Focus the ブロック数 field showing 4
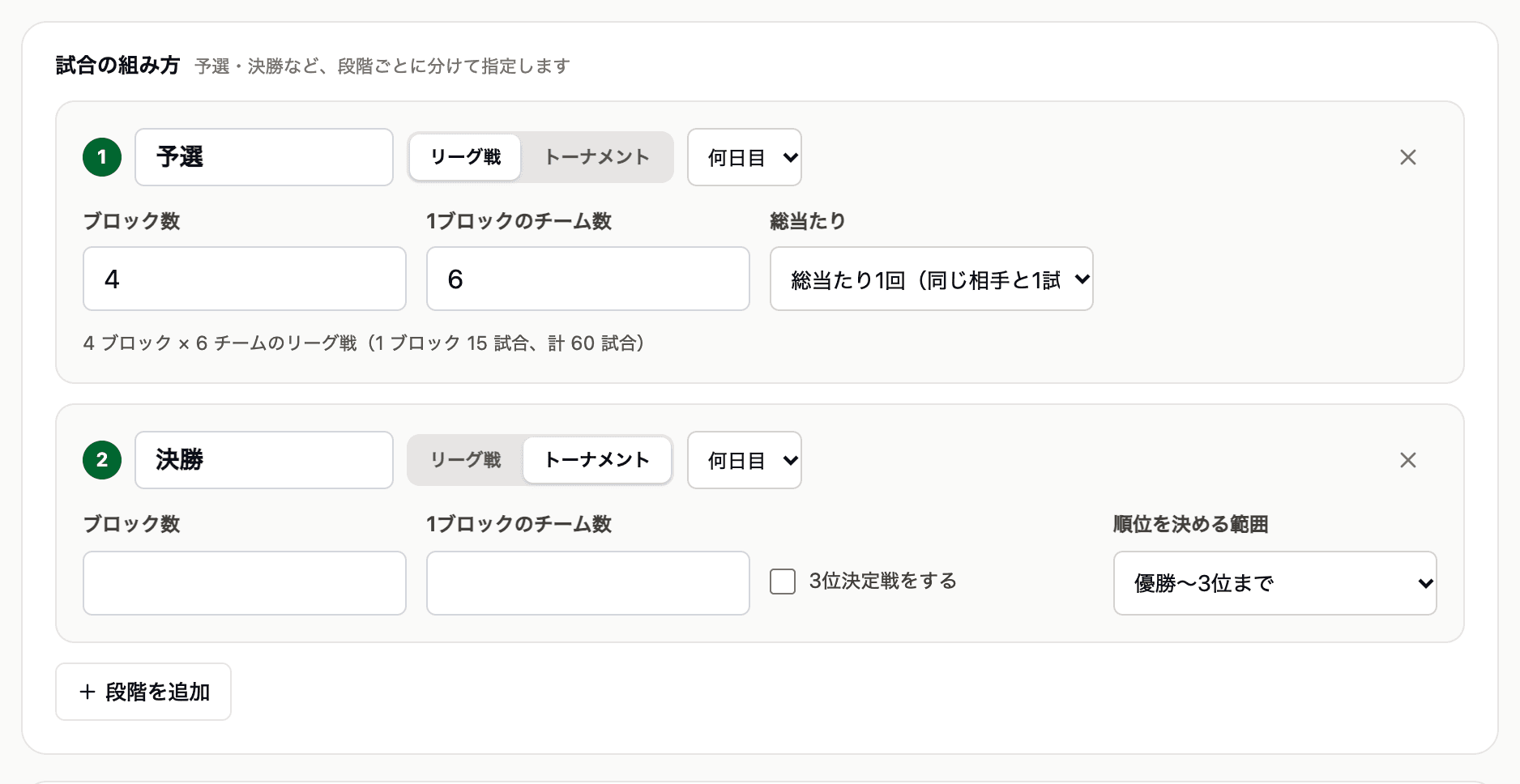The height and width of the screenshot is (784, 1520). point(245,279)
